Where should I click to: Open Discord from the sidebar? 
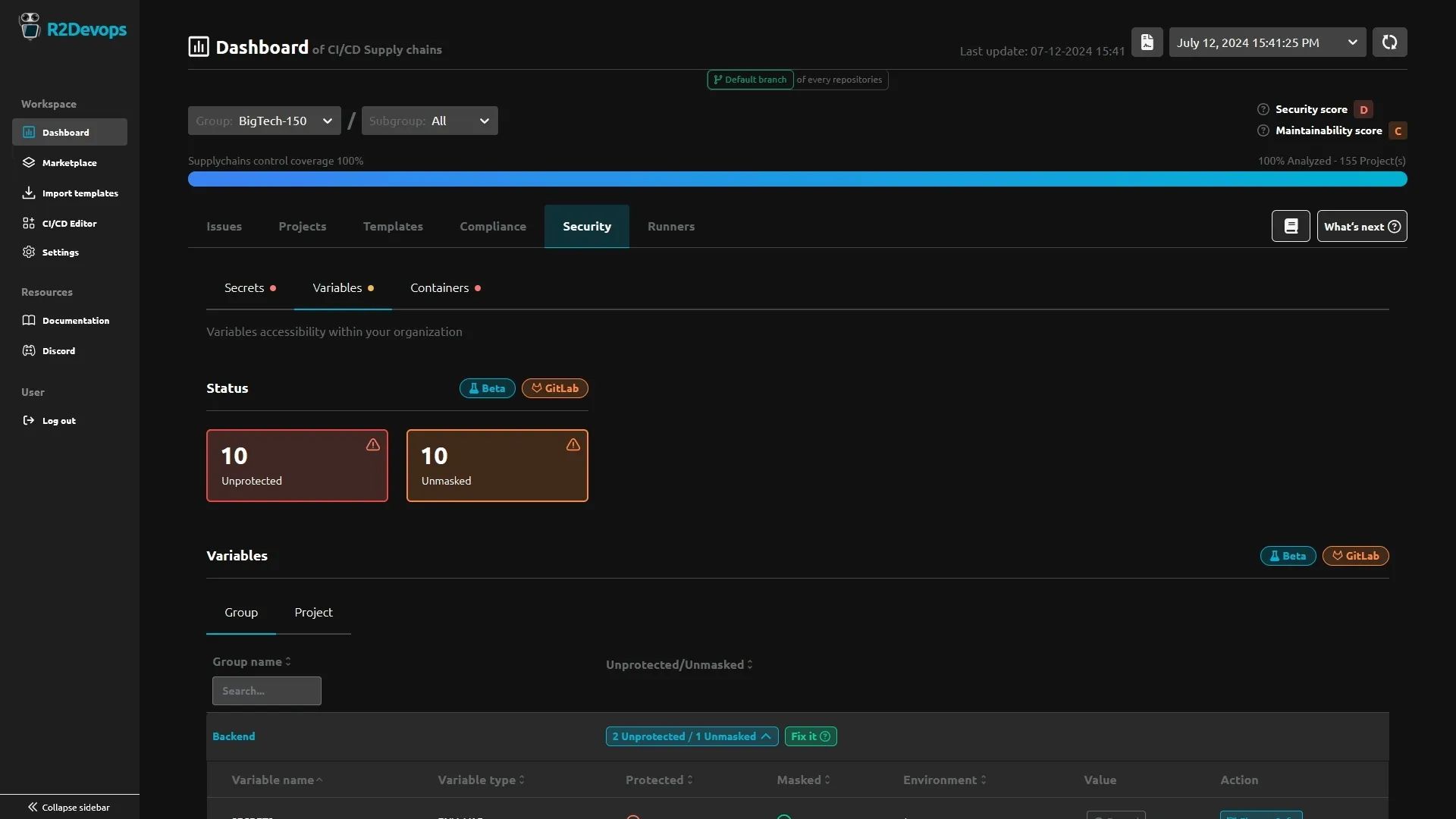point(58,350)
